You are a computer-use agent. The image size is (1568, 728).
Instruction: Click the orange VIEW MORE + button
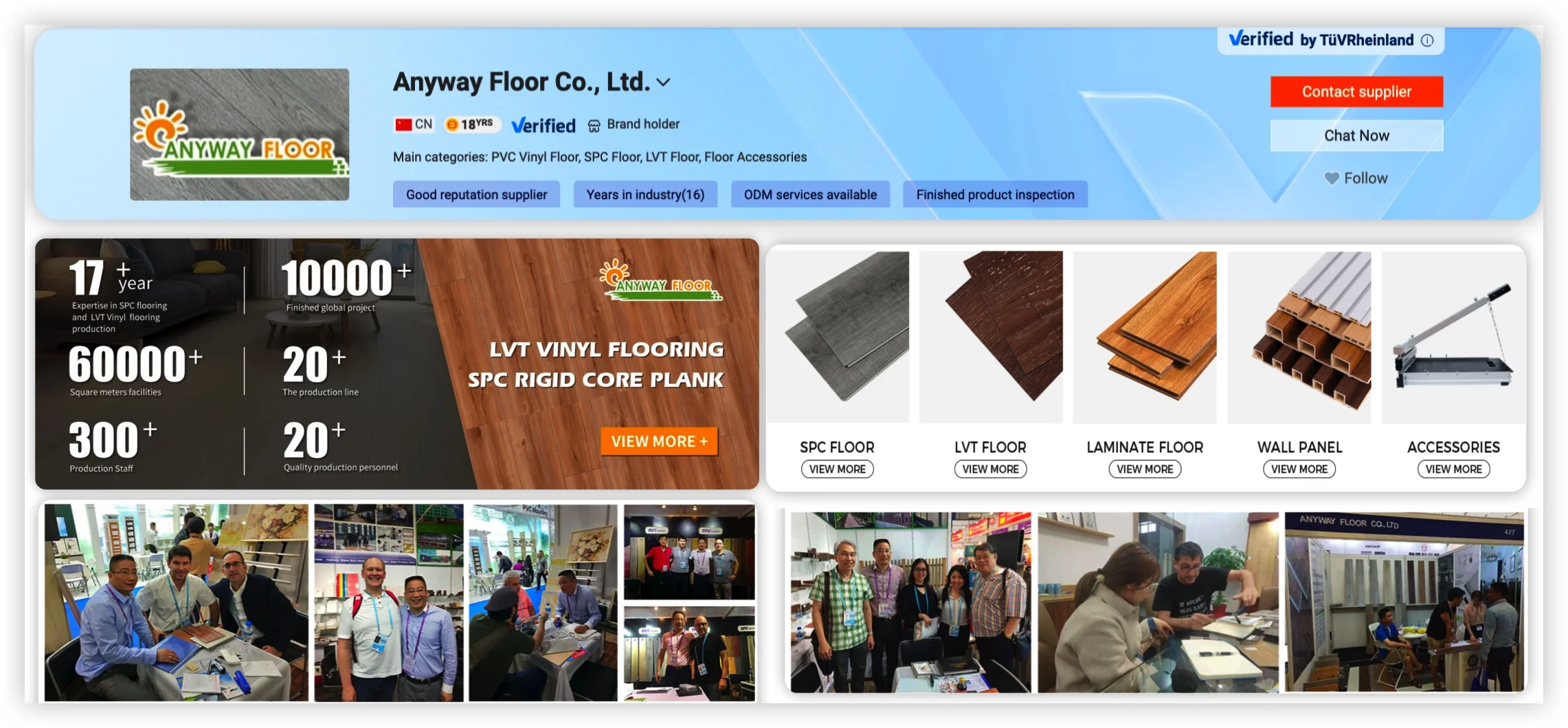(x=659, y=441)
